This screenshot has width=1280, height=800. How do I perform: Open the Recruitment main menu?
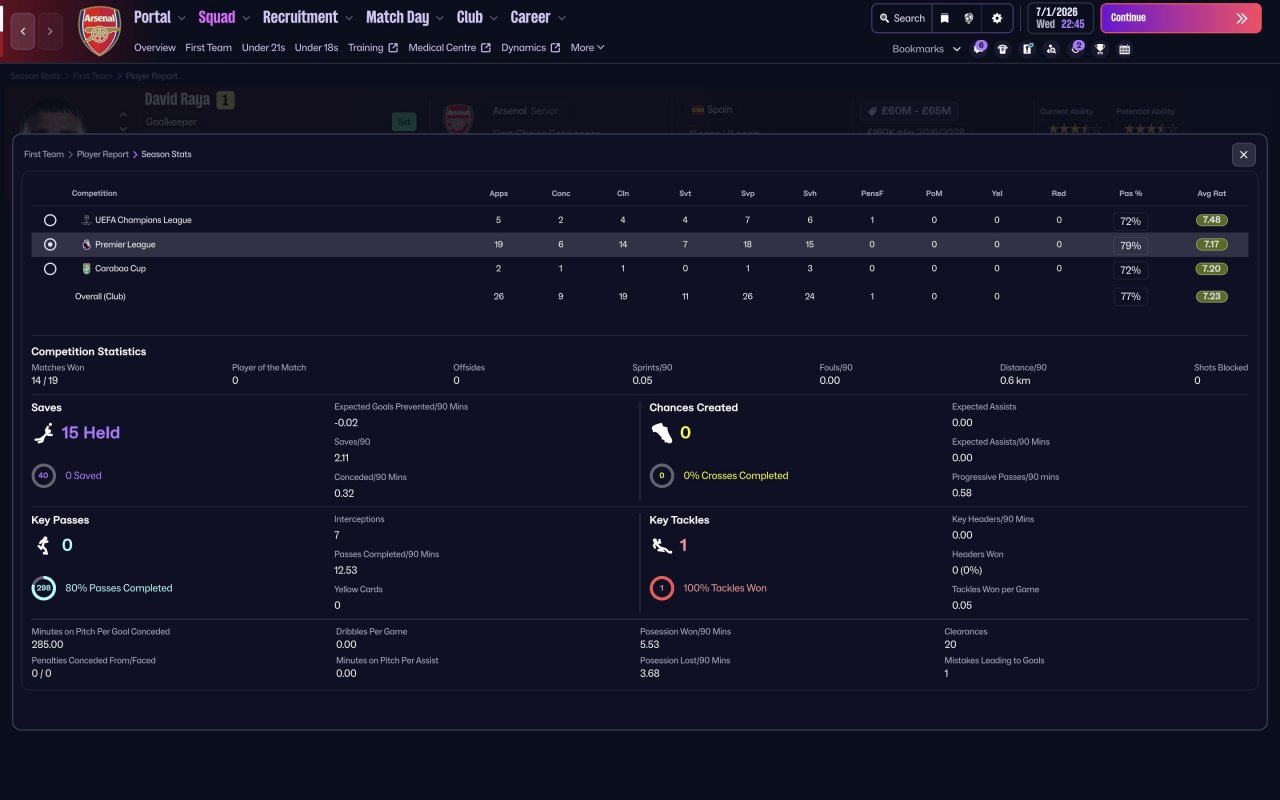click(x=300, y=17)
